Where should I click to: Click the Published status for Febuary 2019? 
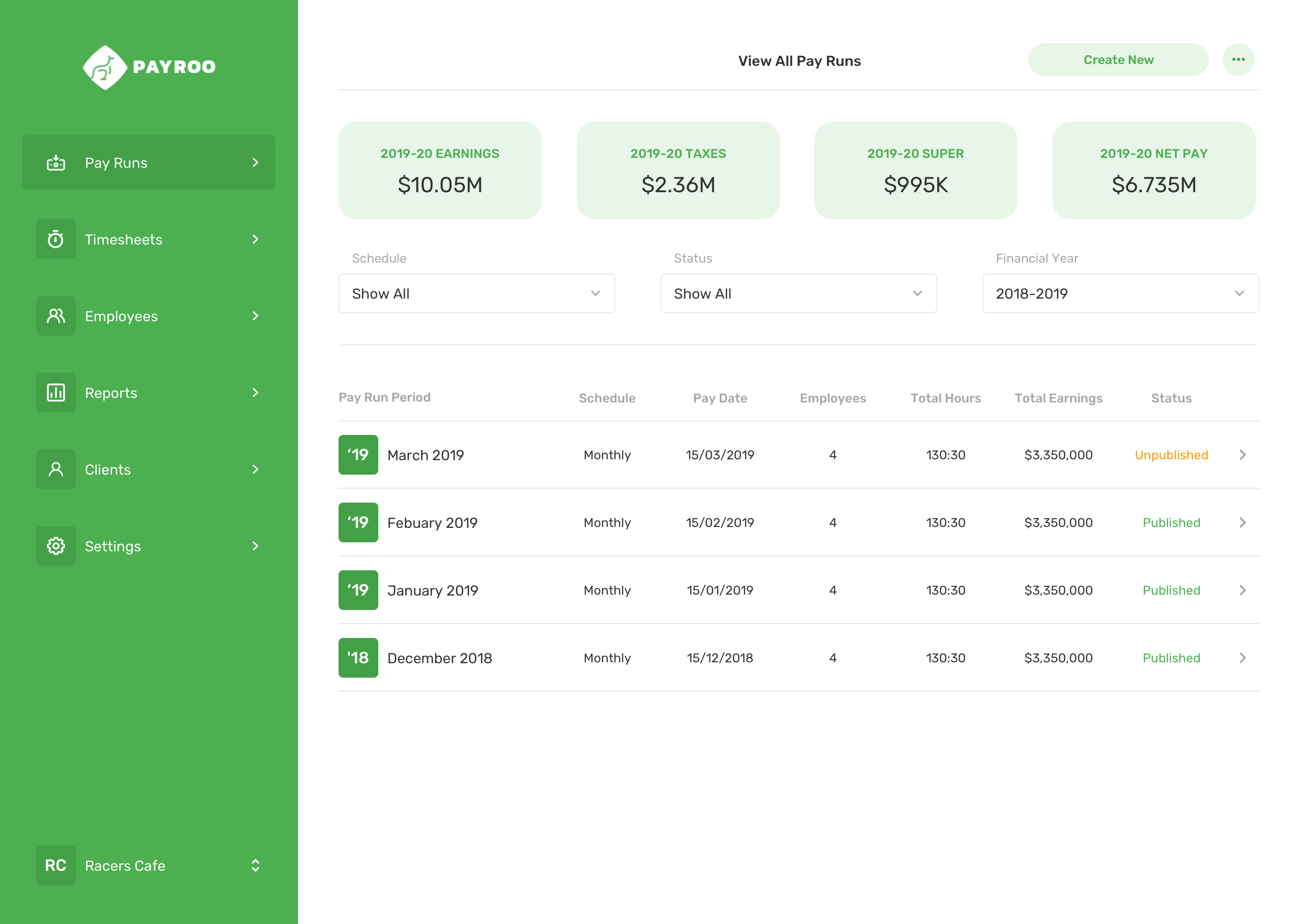pyautogui.click(x=1171, y=523)
